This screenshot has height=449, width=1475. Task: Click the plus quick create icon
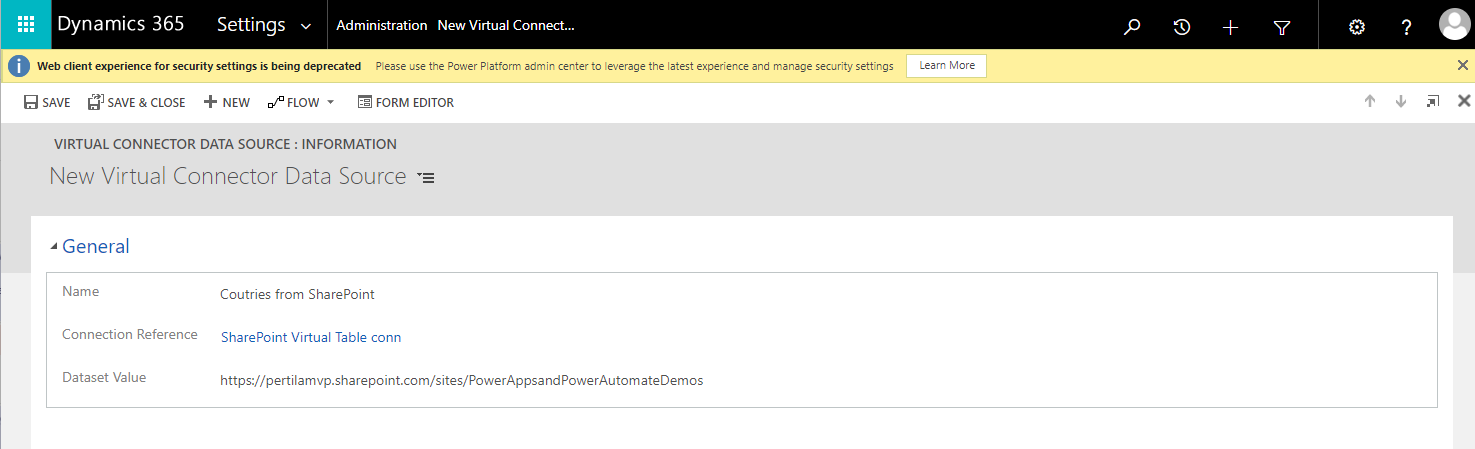1231,27
